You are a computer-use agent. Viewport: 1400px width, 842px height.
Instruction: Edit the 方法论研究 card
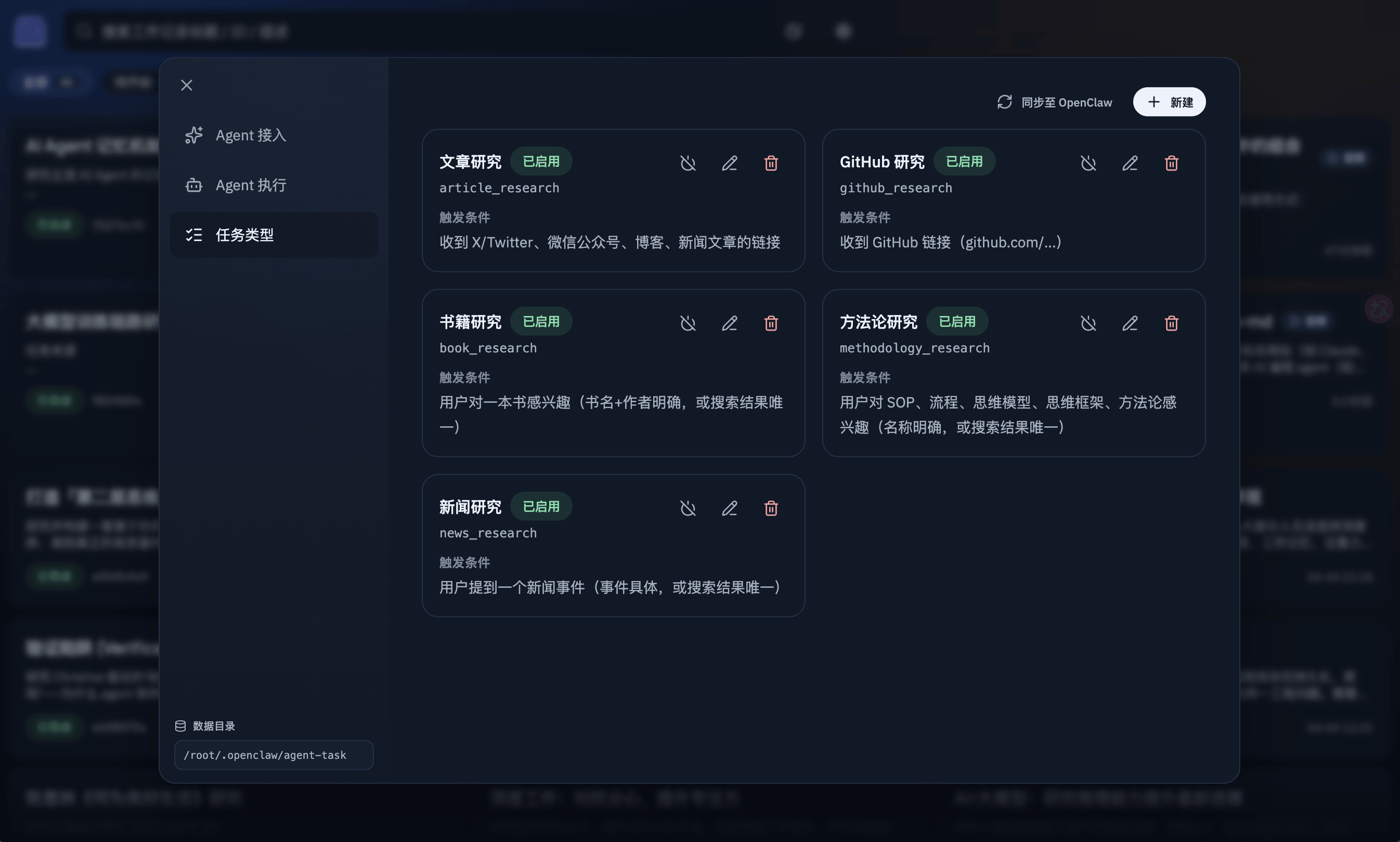[x=1130, y=323]
